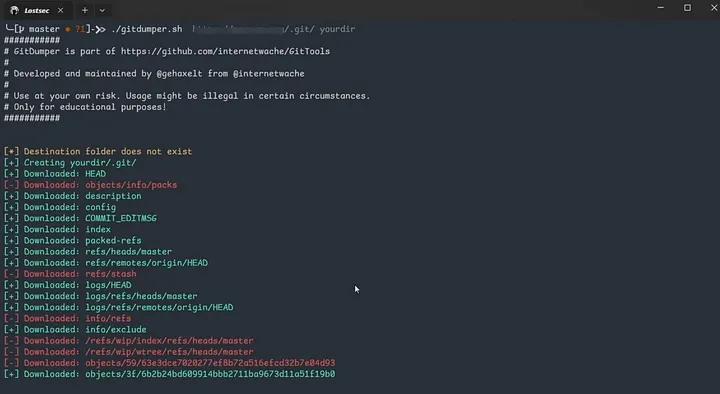Screen dimensions: 720x394
Task: Click 'Only for educational purposes!' line
Action: (85, 107)
